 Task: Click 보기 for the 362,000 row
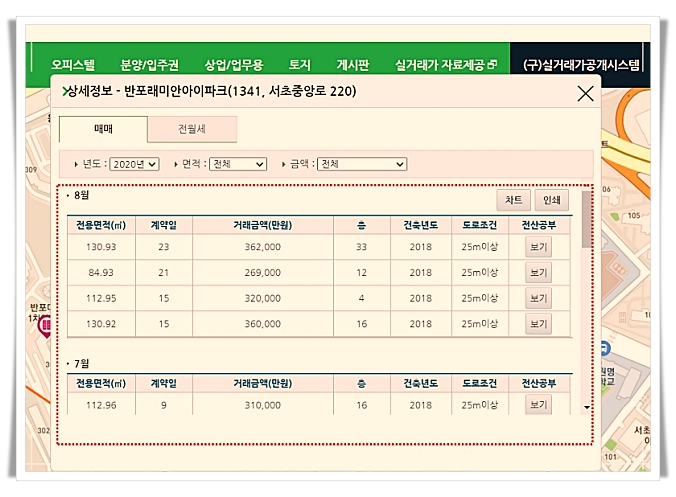538,247
